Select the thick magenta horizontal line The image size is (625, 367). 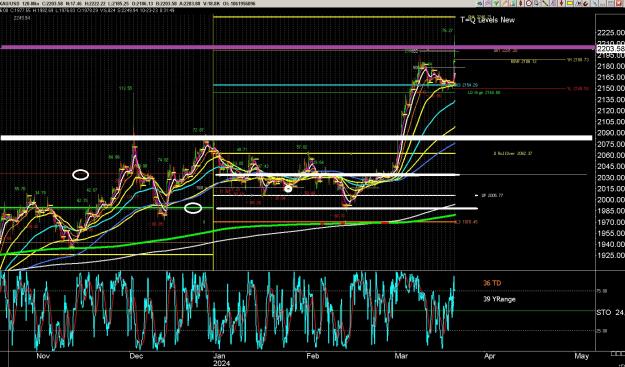[297, 47]
